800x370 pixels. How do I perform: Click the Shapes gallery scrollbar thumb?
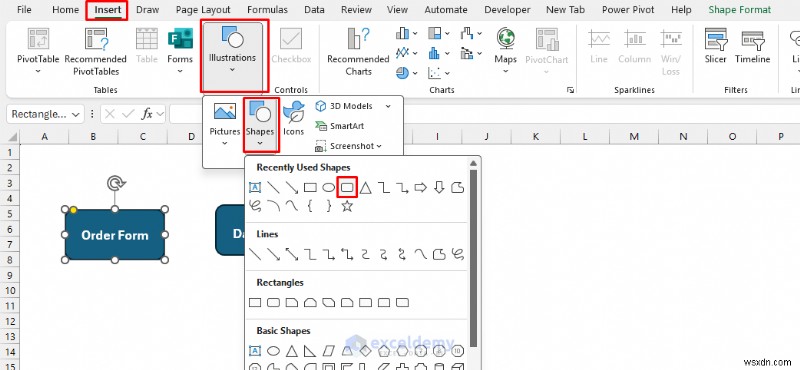point(473,258)
